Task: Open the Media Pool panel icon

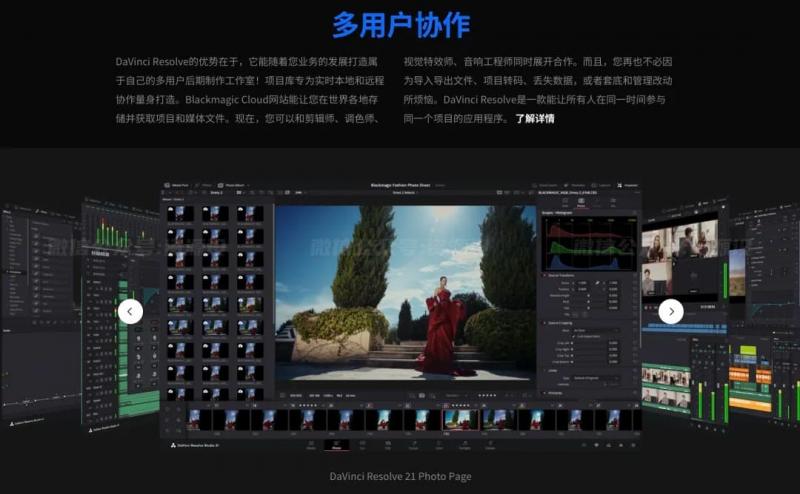Action: pos(177,185)
